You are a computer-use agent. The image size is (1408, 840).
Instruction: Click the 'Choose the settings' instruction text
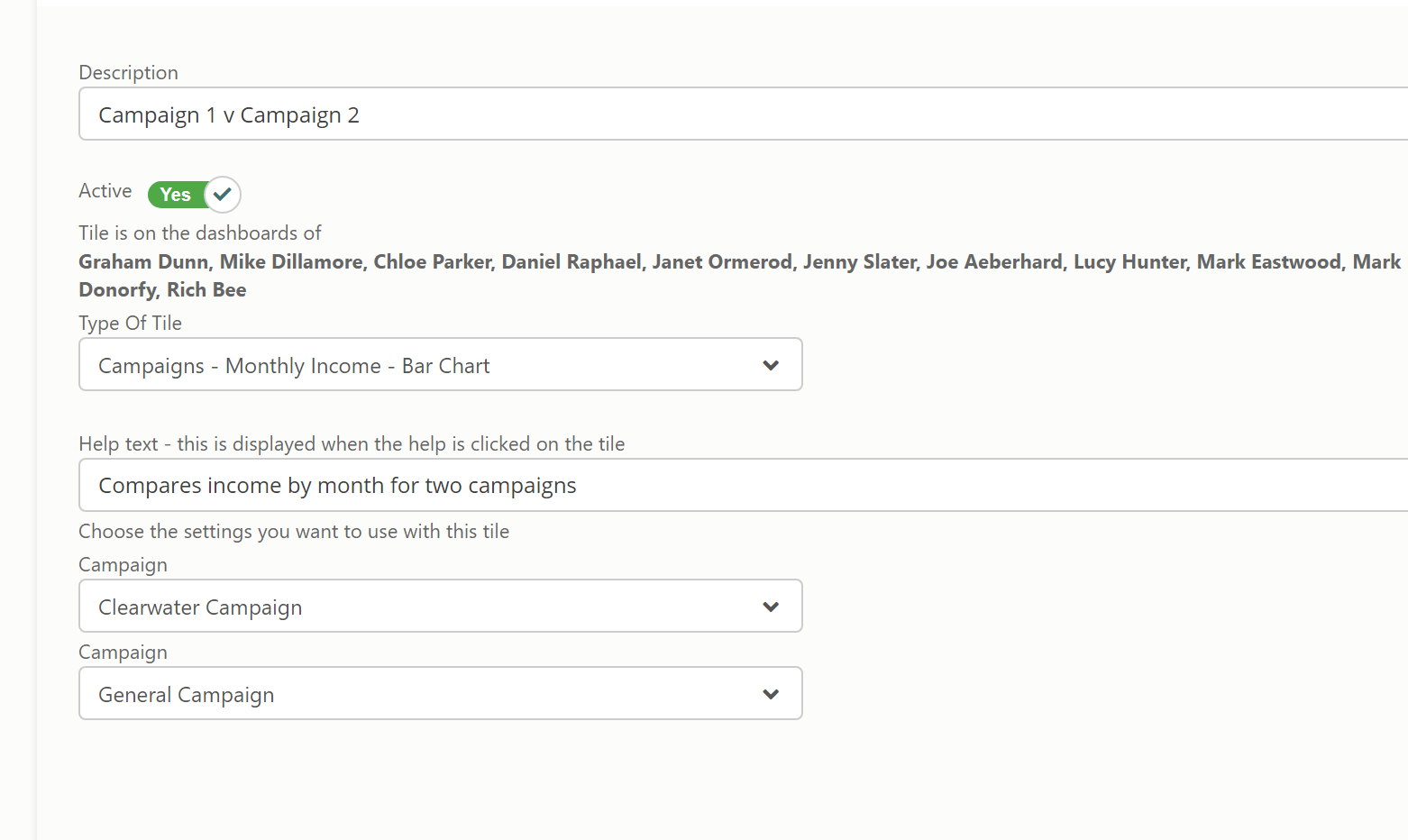294,532
